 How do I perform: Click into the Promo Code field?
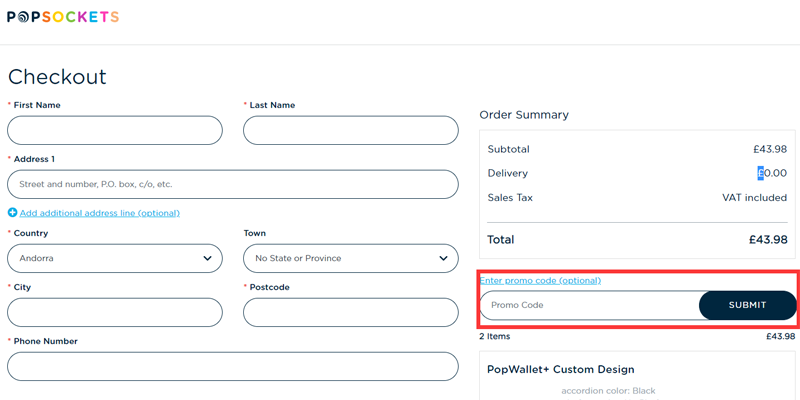coord(590,305)
